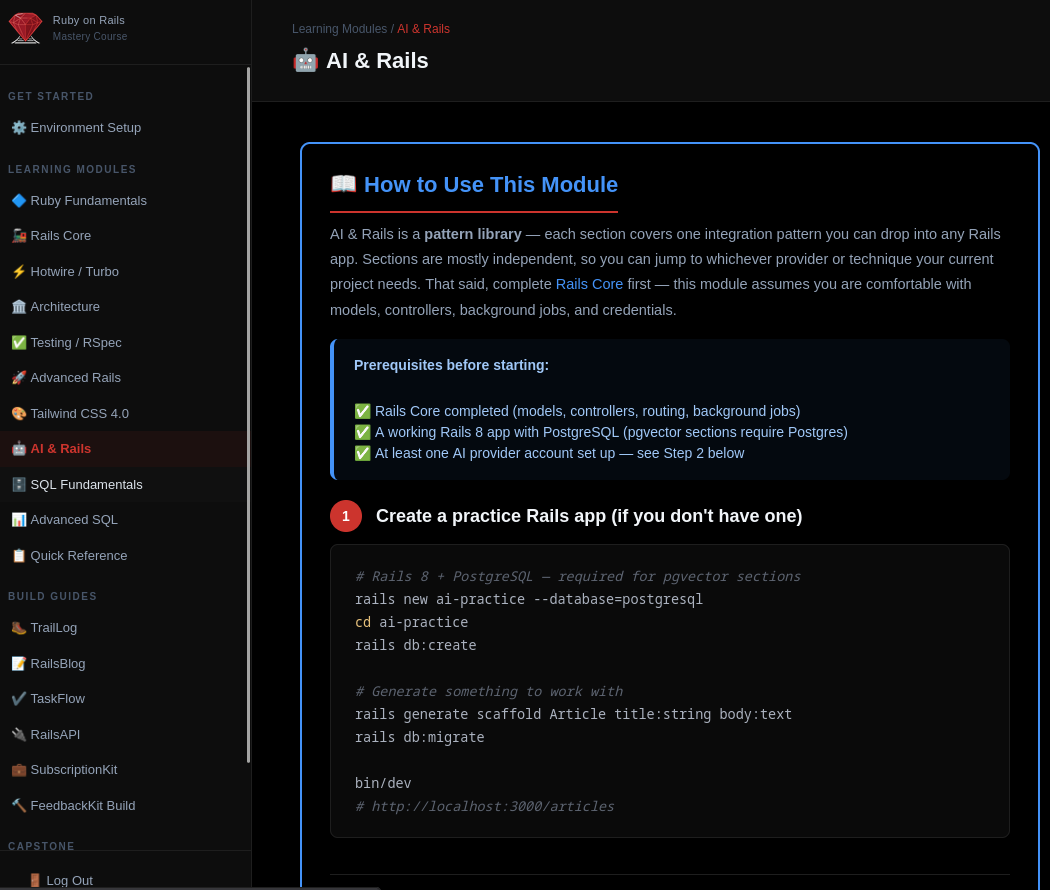The width and height of the screenshot is (1050, 890).
Task: Click the door icon beside Log Out
Action: pyautogui.click(x=35, y=880)
